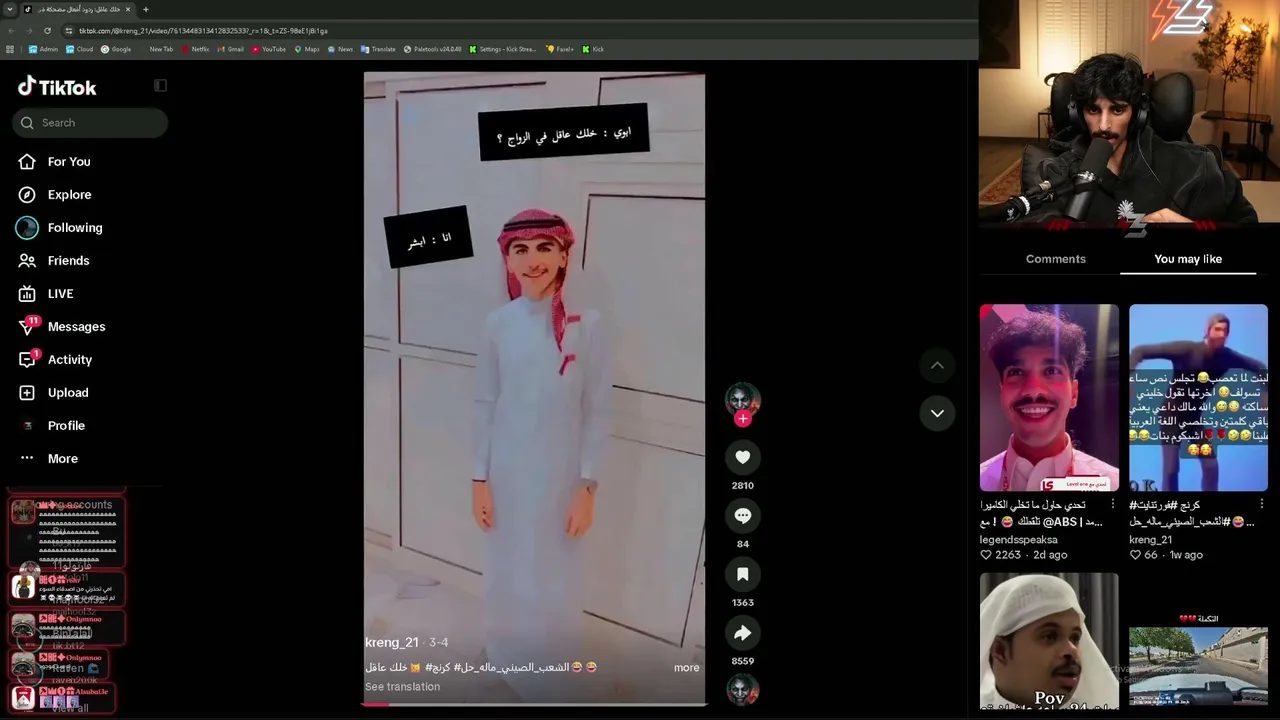Open site info icon in address bar

pyautogui.click(x=68, y=31)
